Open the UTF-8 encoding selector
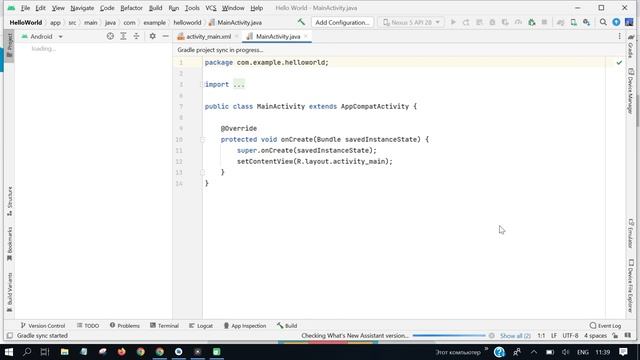Image resolution: width=640 pixels, height=360 pixels. pos(570,336)
